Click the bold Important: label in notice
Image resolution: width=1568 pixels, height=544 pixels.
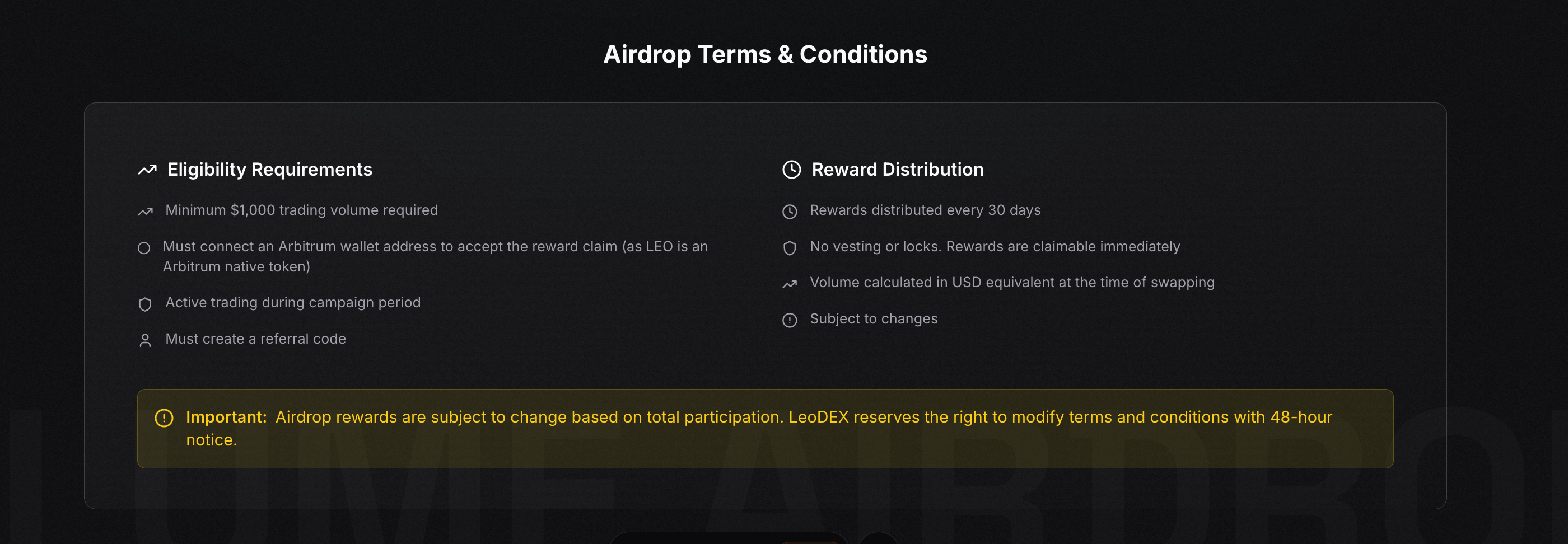226,417
